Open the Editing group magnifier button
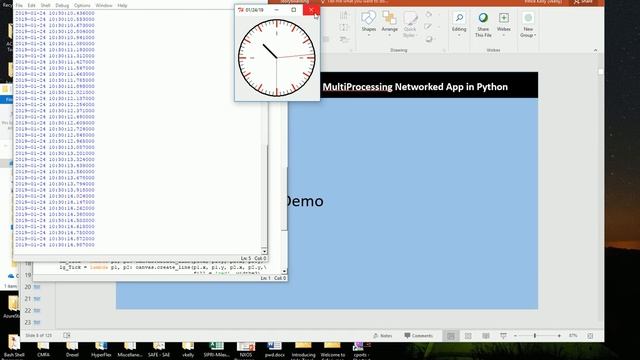 [x=459, y=24]
